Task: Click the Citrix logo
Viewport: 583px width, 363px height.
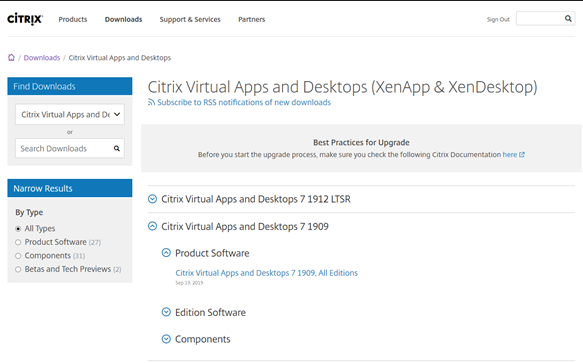Action: [x=25, y=19]
